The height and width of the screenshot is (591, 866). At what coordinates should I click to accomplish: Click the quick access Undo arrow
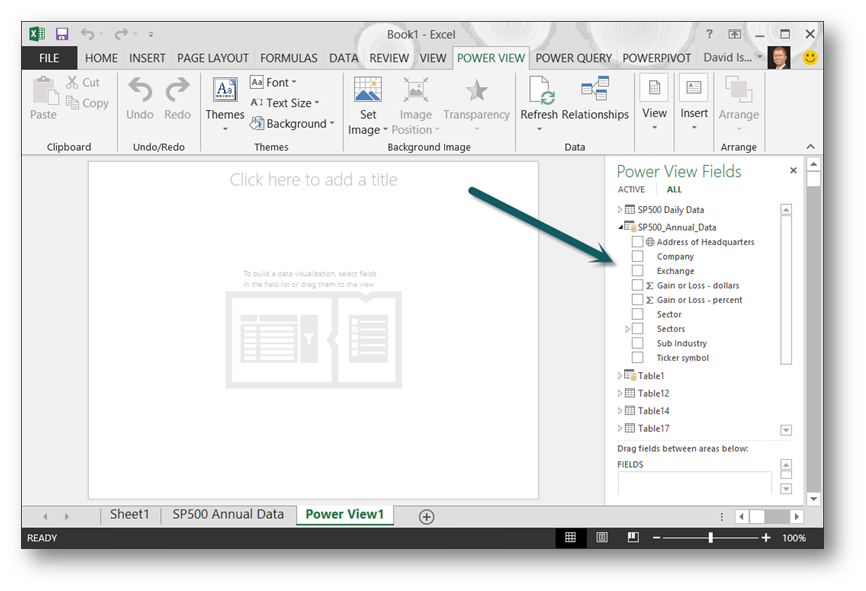(x=87, y=34)
